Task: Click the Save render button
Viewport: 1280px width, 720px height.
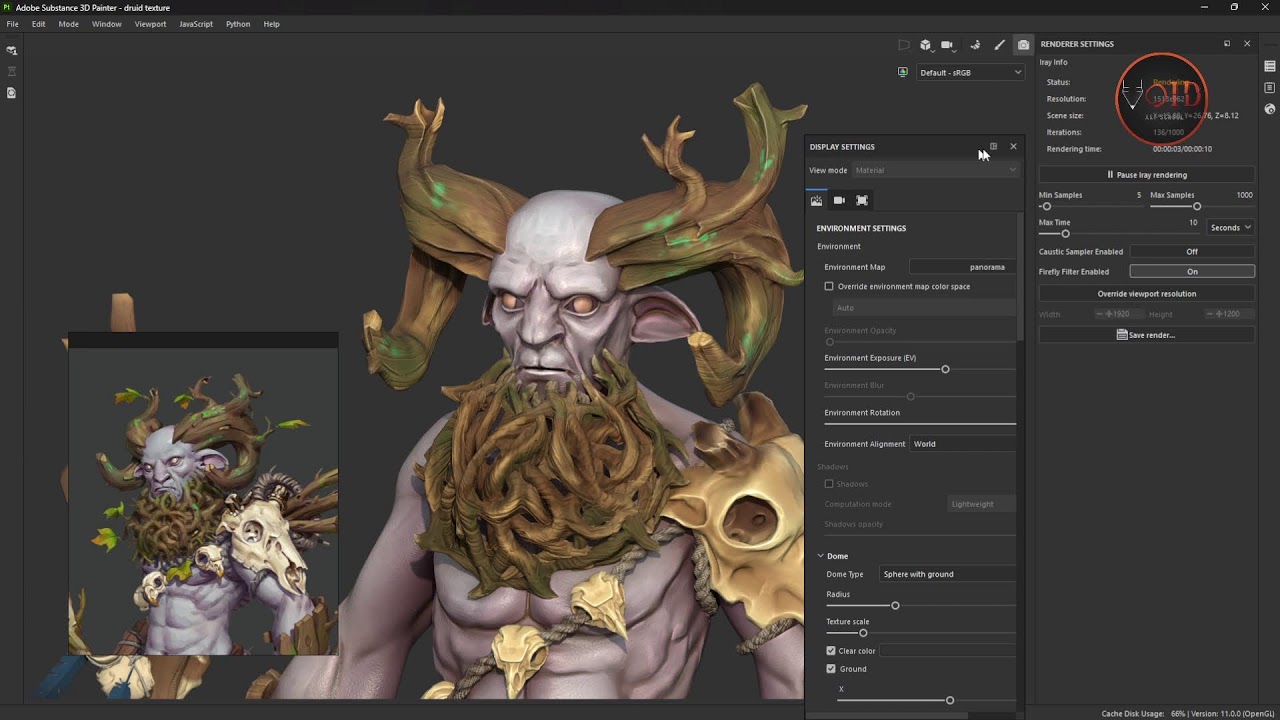Action: pyautogui.click(x=1147, y=335)
